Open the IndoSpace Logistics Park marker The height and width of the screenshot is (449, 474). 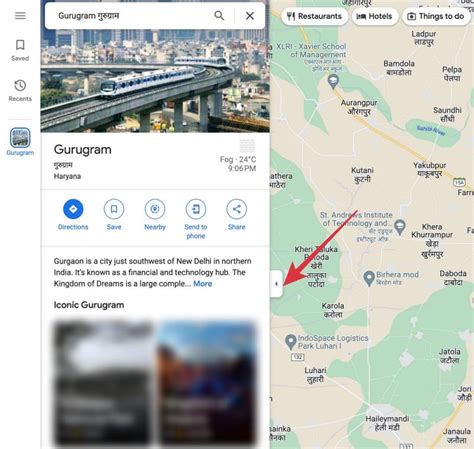click(x=291, y=342)
